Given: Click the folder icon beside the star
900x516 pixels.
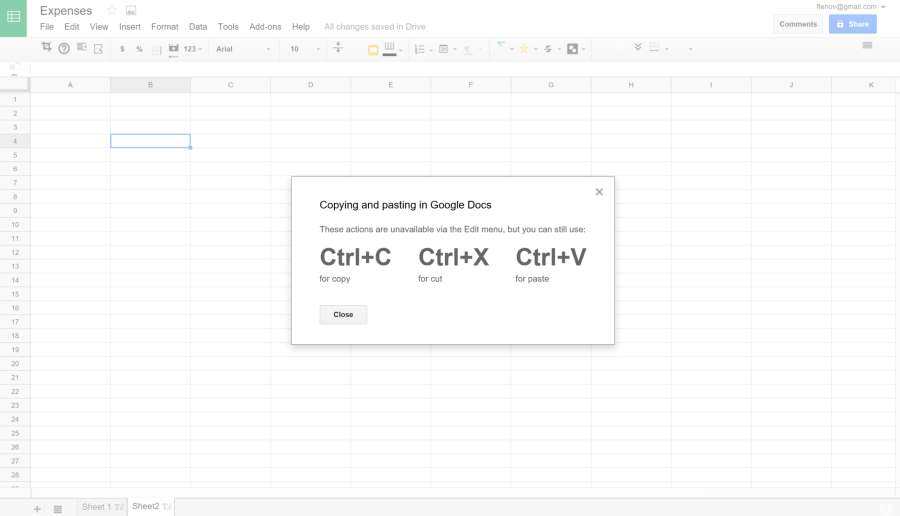Looking at the screenshot, I should (131, 10).
